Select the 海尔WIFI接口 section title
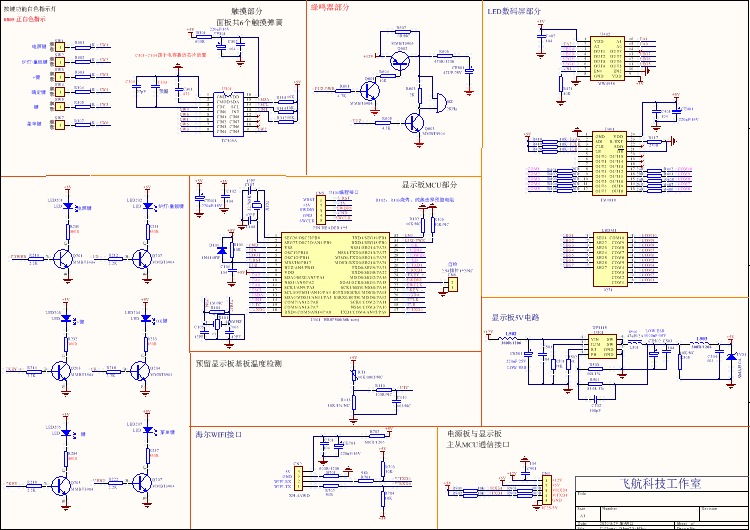This screenshot has height=530, width=750. pyautogui.click(x=219, y=435)
